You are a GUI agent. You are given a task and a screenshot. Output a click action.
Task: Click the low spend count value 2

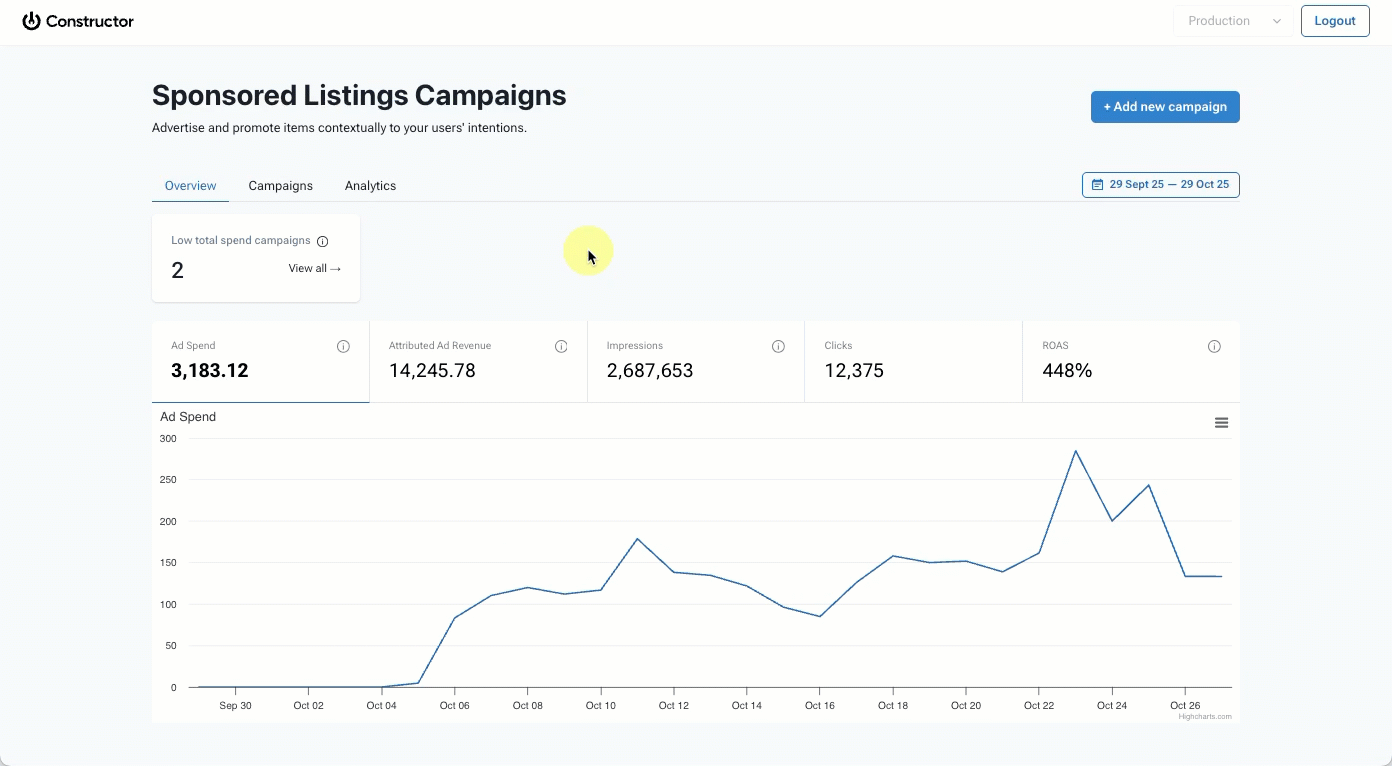coord(177,270)
